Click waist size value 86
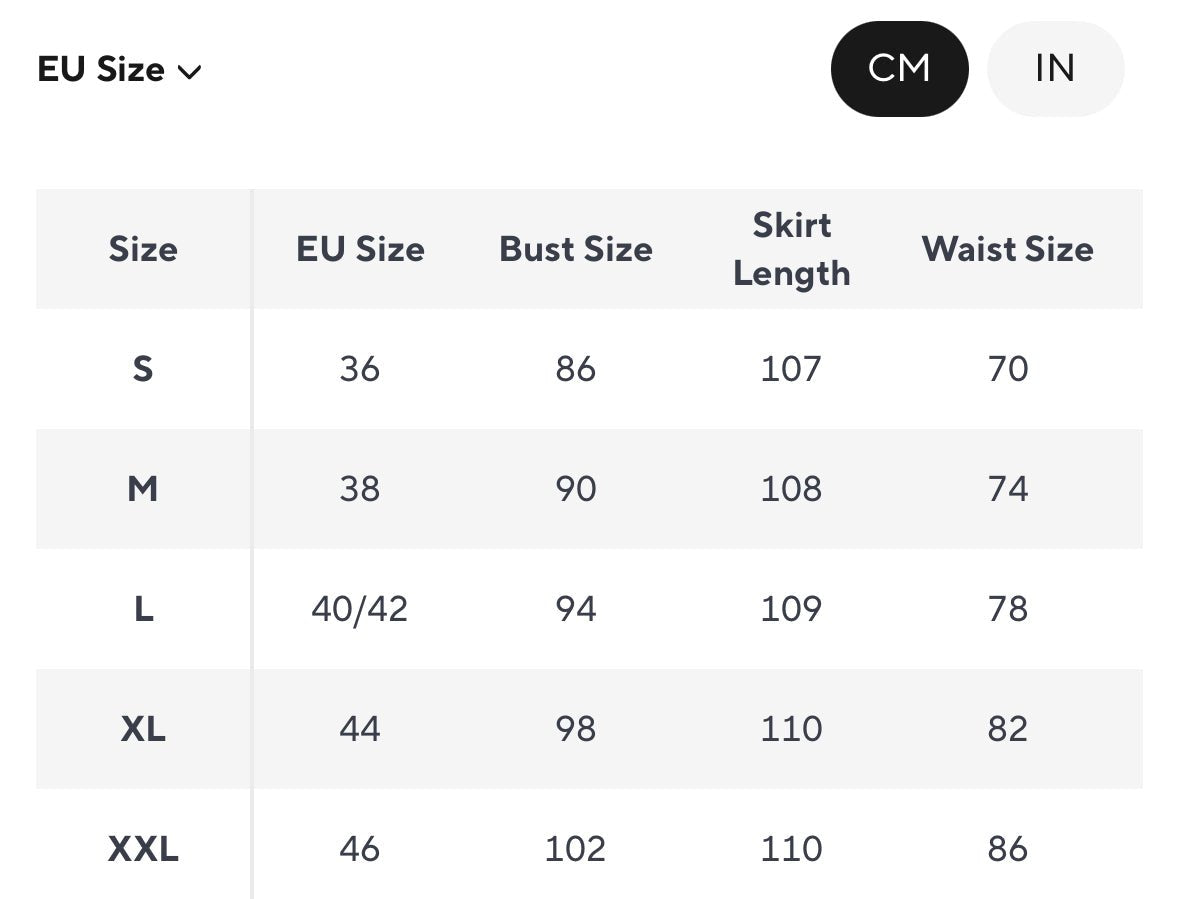 pos(1007,849)
